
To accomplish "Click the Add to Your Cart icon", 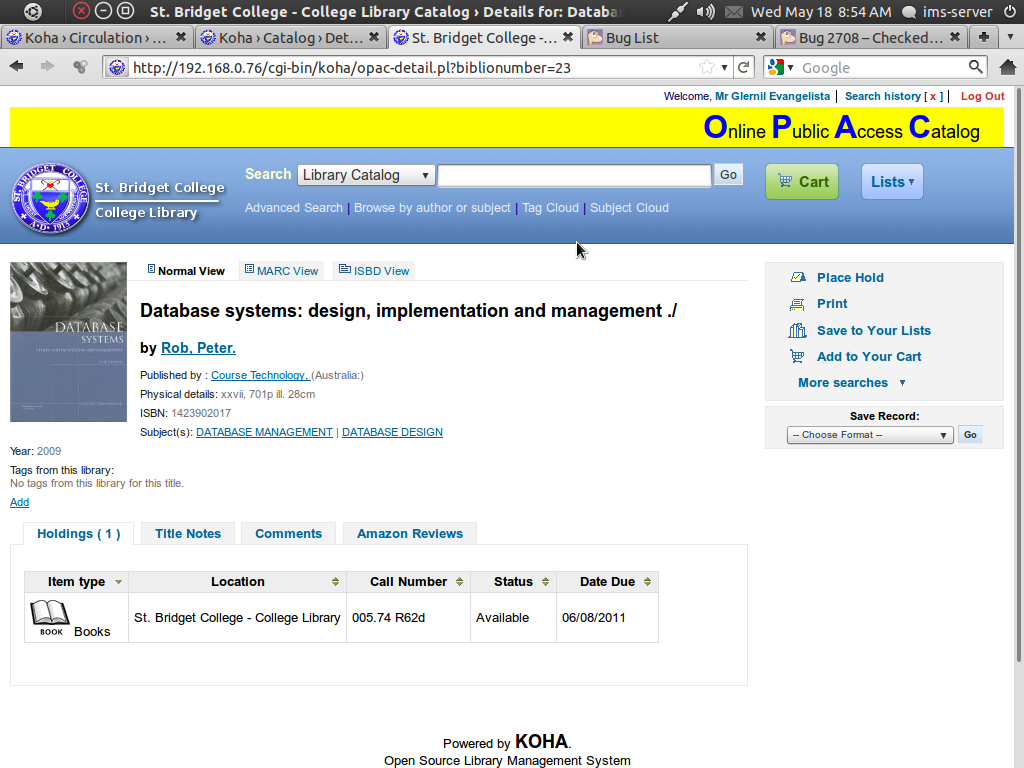I will click(797, 357).
